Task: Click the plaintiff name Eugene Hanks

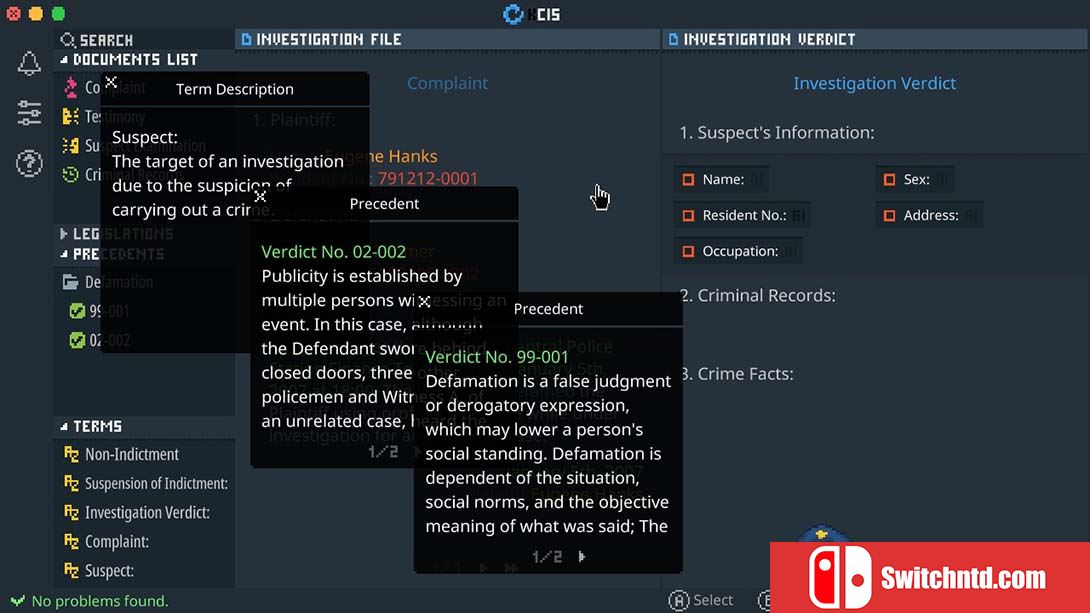Action: point(381,156)
